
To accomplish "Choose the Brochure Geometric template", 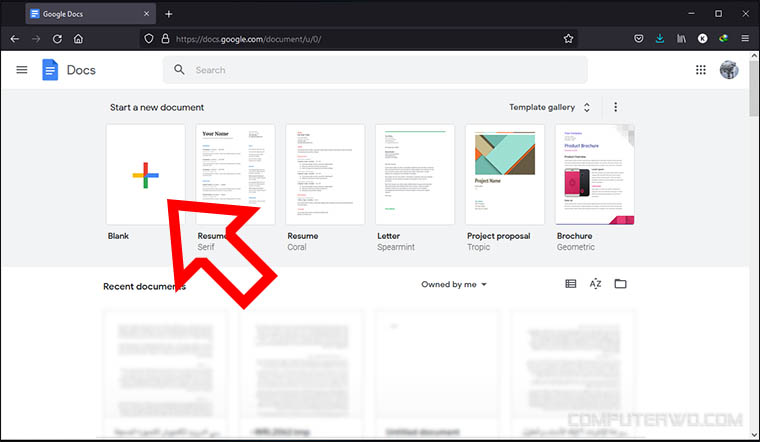I will (x=595, y=174).
